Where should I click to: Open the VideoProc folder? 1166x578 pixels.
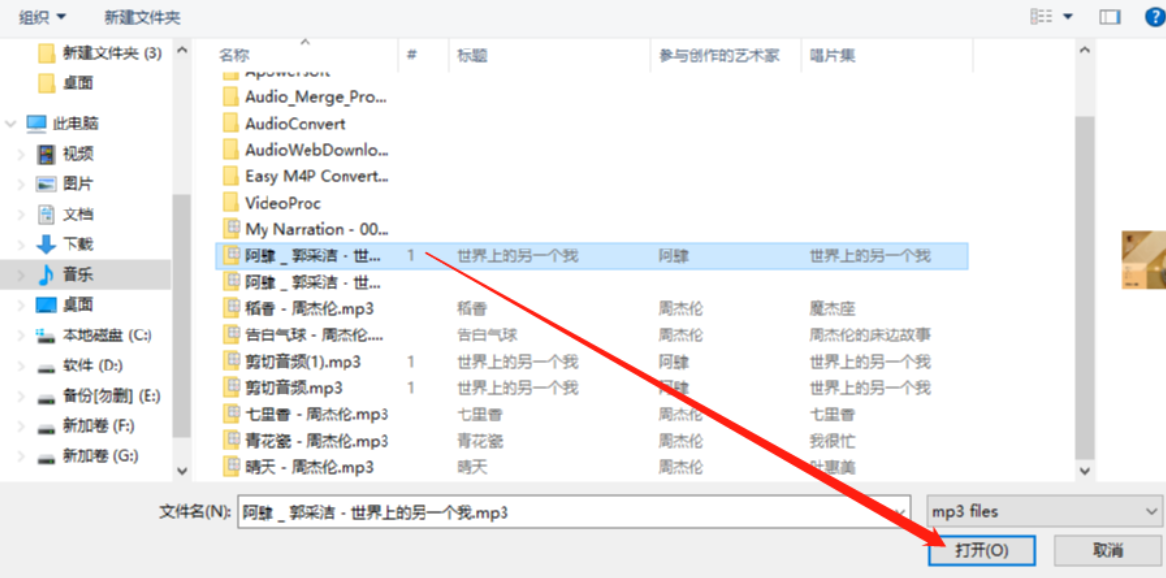(272, 202)
